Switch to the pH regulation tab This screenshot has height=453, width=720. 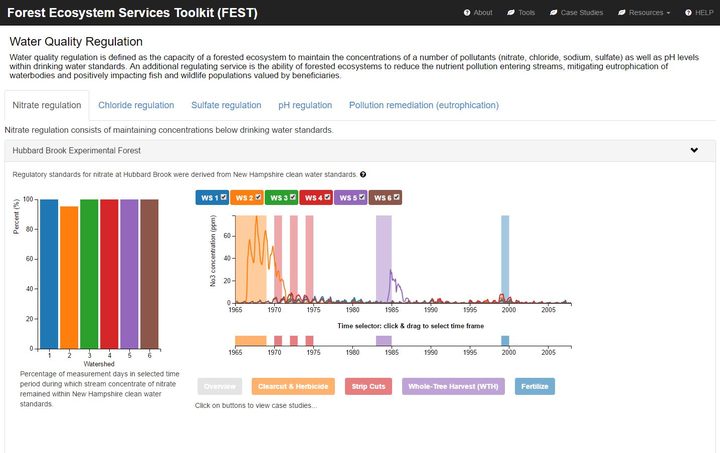click(x=305, y=105)
